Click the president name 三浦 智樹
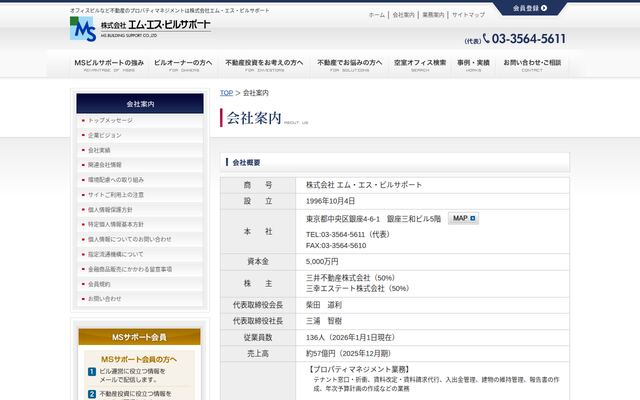Image resolution: width=640 pixels, height=400 pixels. 324,321
